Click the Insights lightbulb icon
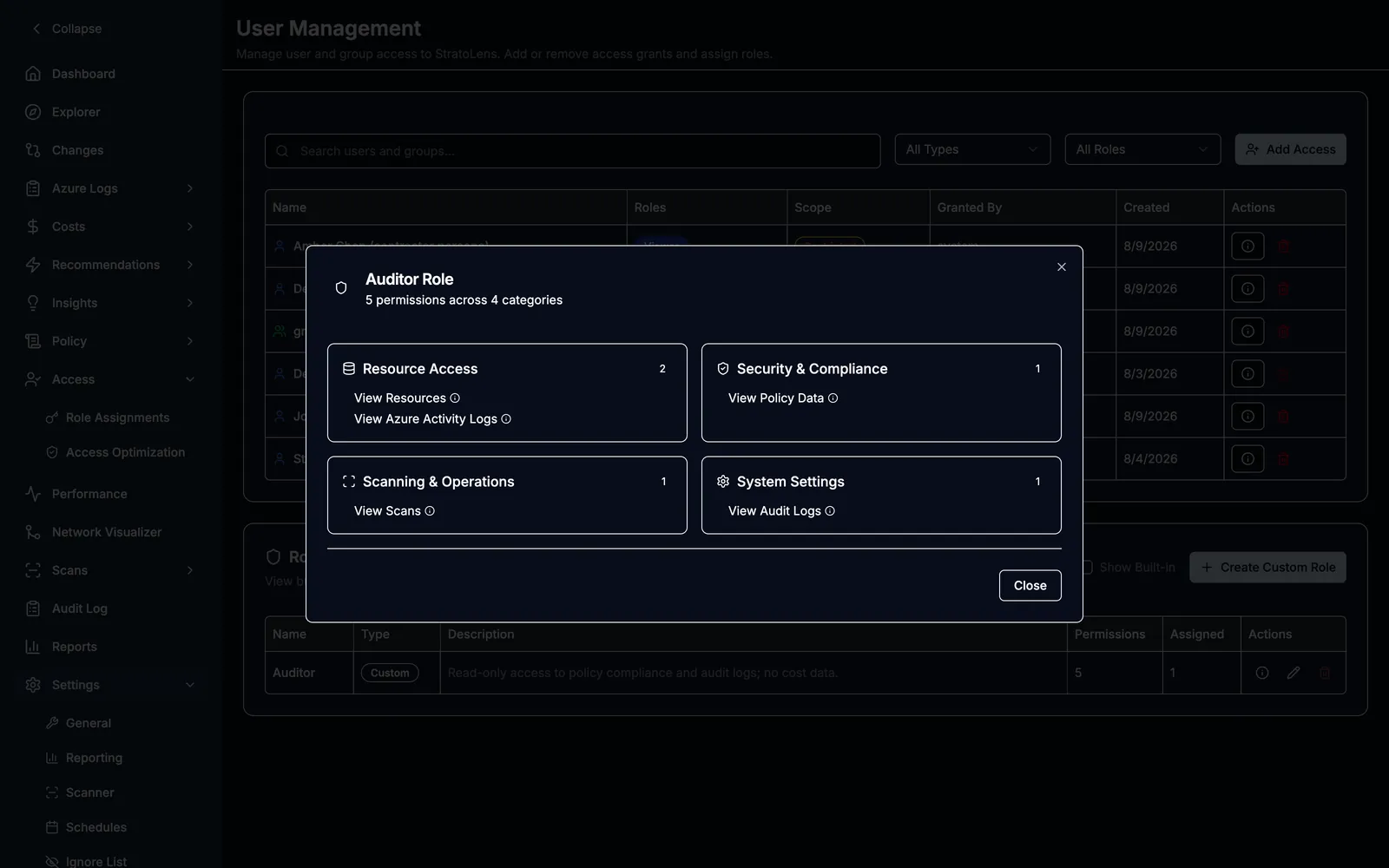This screenshot has height=868, width=1389. [x=33, y=303]
